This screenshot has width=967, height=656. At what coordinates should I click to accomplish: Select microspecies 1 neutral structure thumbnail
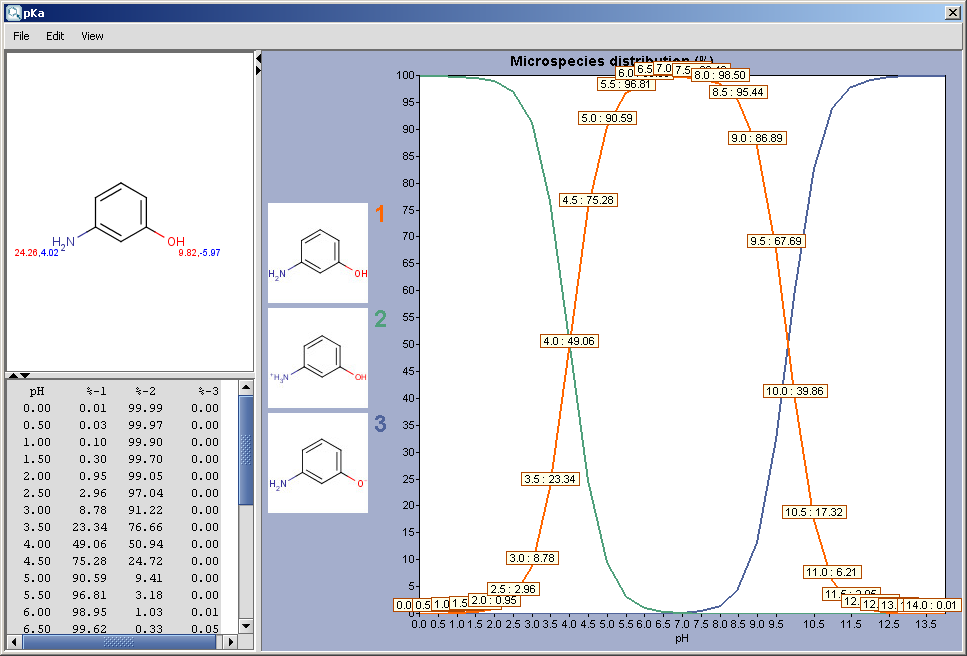[x=317, y=253]
